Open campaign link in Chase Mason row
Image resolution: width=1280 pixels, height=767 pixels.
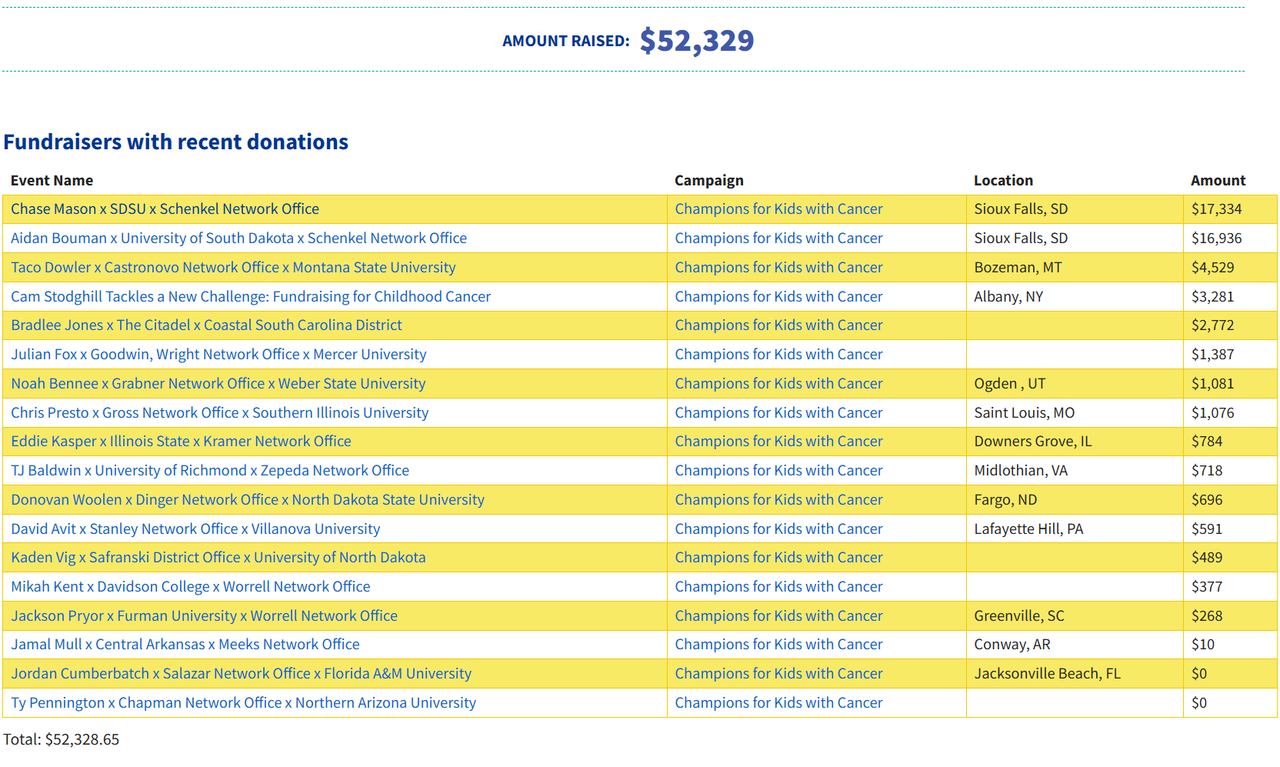pos(779,209)
